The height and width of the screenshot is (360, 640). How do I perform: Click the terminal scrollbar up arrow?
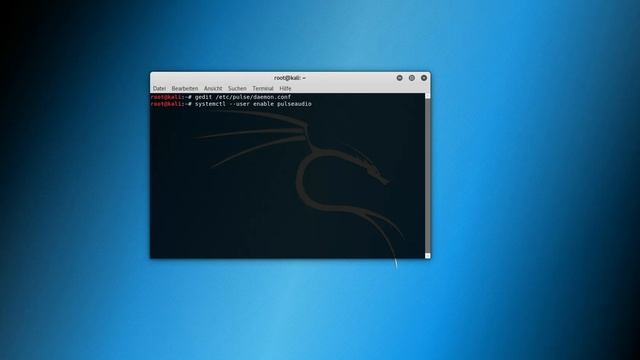tap(428, 96)
